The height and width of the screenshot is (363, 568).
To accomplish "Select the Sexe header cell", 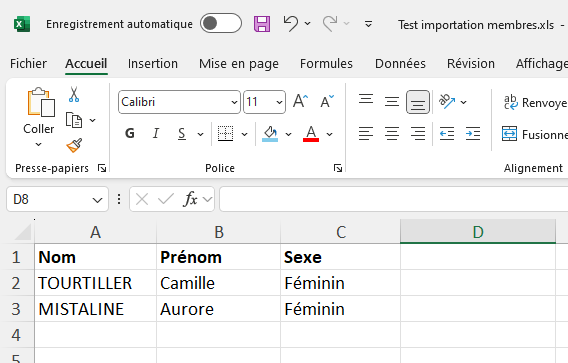I will pos(340,257).
